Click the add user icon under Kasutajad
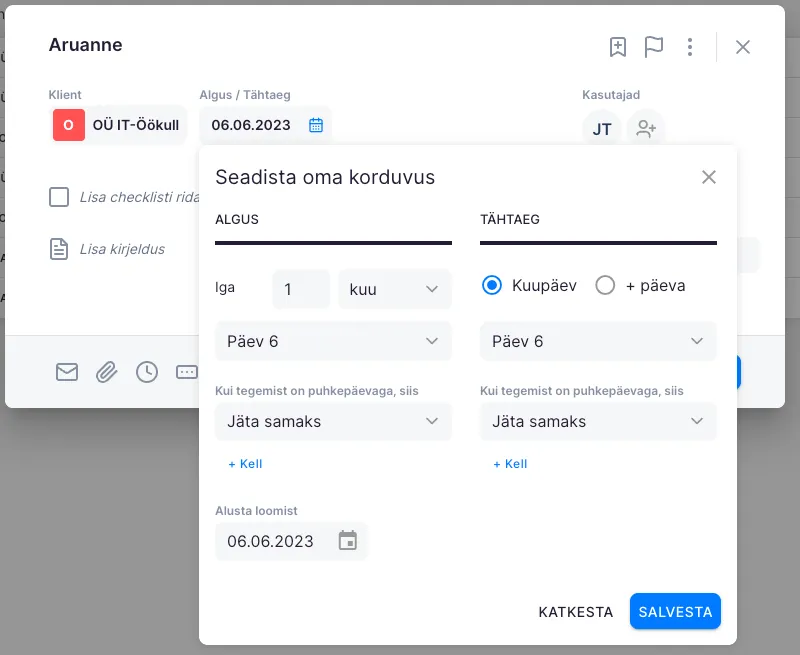This screenshot has width=800, height=655. [646, 129]
